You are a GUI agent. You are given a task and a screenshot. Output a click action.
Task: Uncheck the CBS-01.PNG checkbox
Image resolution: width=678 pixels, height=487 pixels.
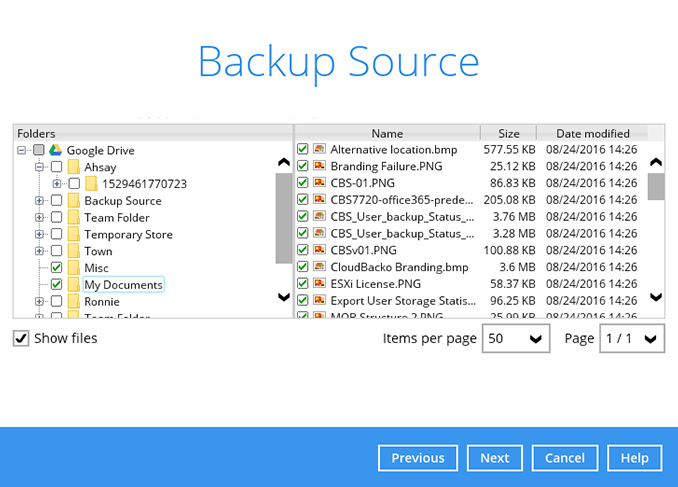coord(302,183)
